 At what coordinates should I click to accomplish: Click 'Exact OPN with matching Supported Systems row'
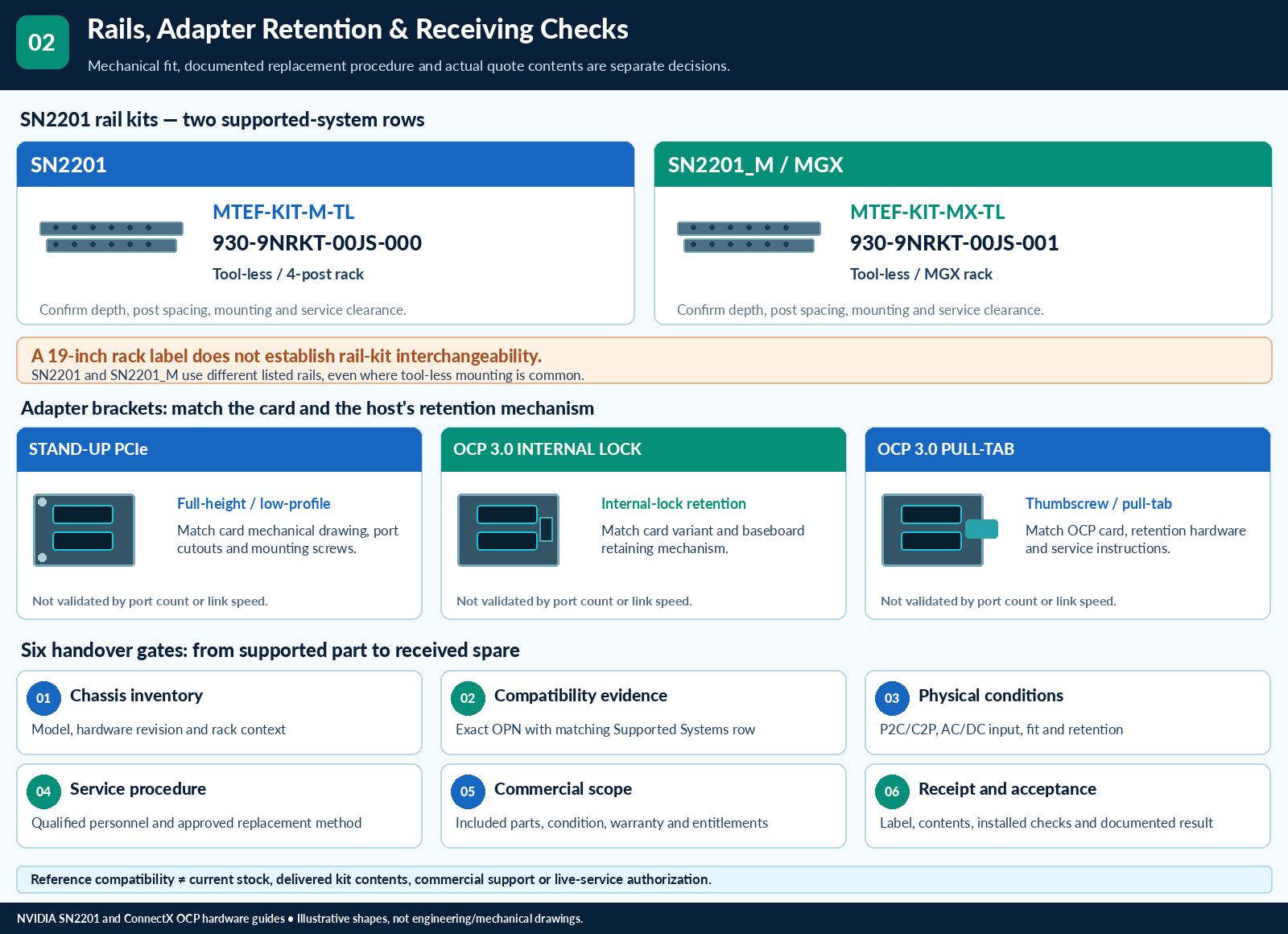click(605, 729)
